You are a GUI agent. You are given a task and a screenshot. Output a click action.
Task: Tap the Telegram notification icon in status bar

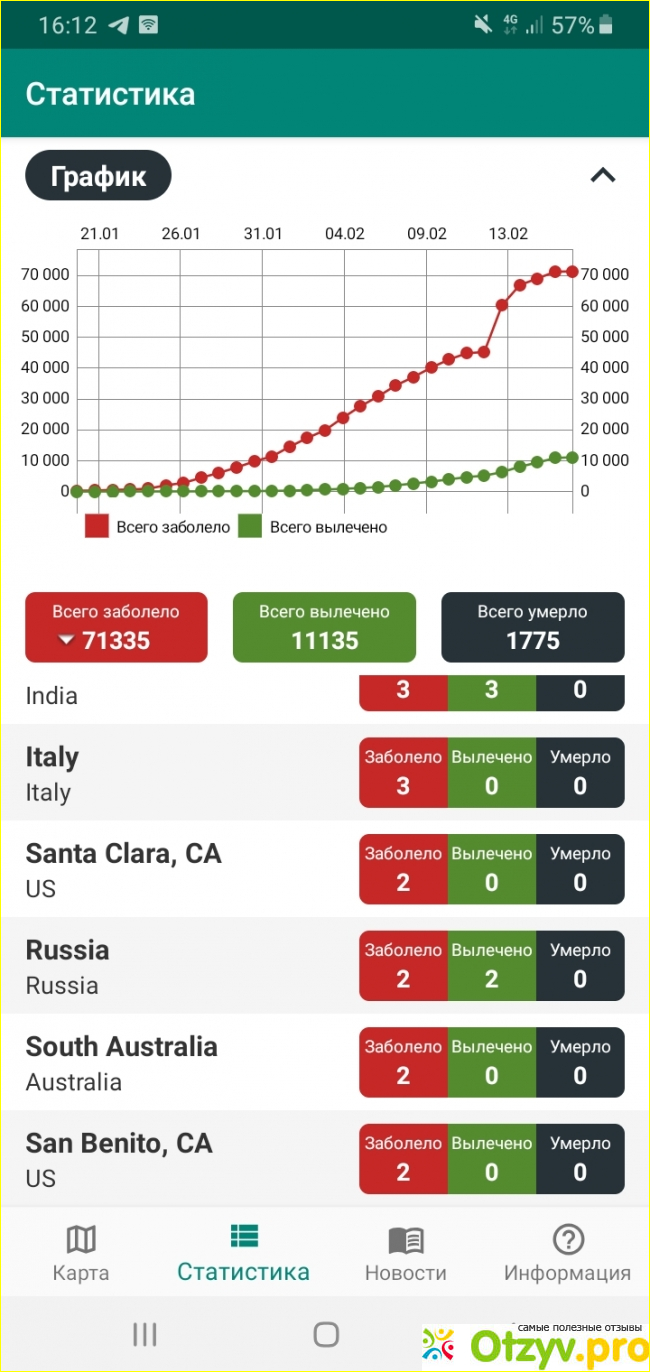tap(119, 25)
